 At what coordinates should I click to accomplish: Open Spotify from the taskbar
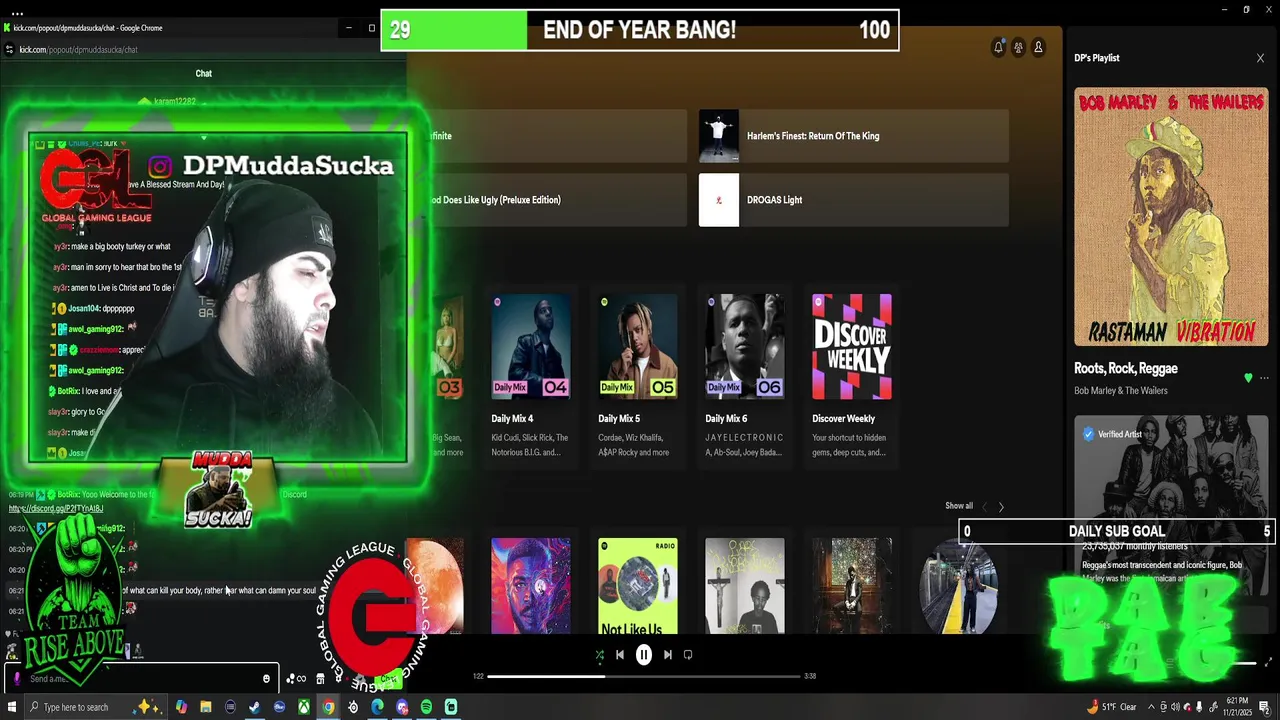point(426,707)
